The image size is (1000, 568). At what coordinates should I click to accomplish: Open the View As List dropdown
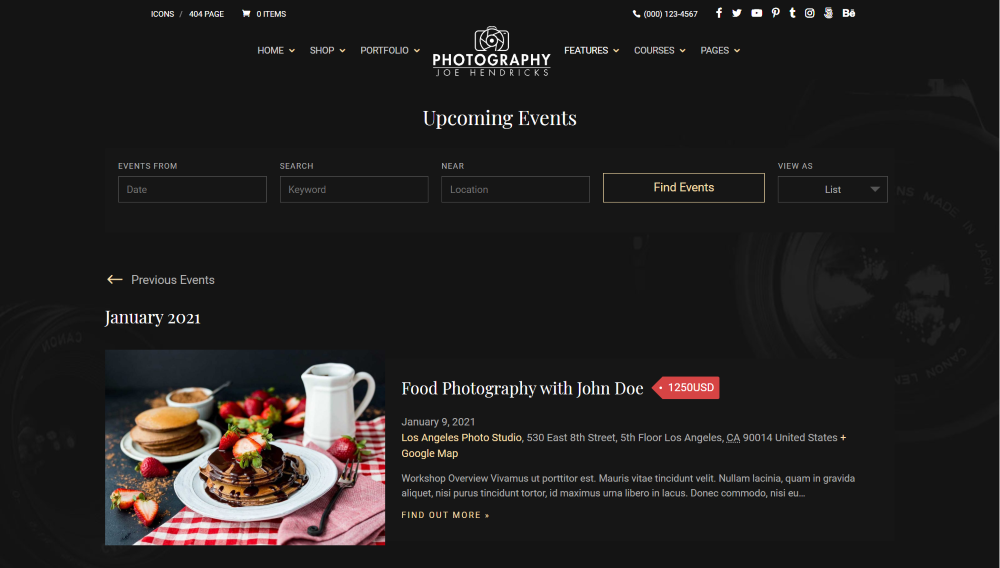coord(832,189)
